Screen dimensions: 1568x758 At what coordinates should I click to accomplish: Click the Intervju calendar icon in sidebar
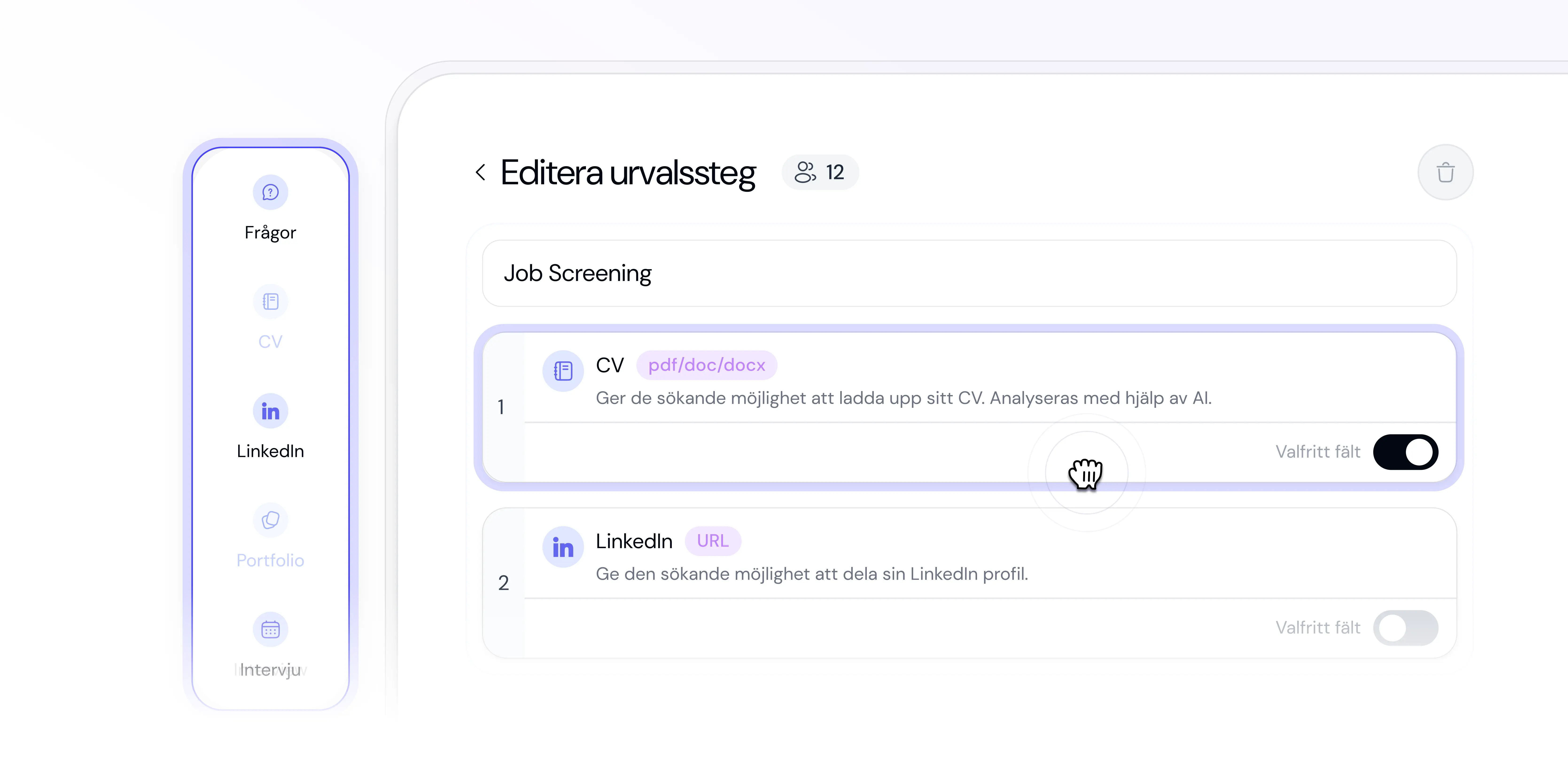[270, 629]
